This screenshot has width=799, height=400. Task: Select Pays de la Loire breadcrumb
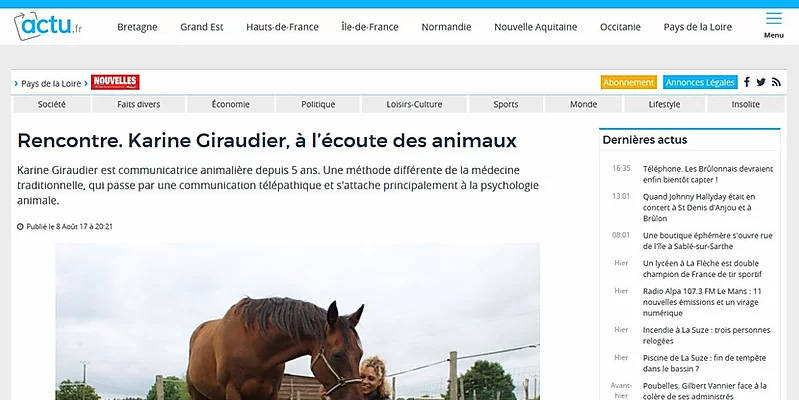[x=51, y=84]
